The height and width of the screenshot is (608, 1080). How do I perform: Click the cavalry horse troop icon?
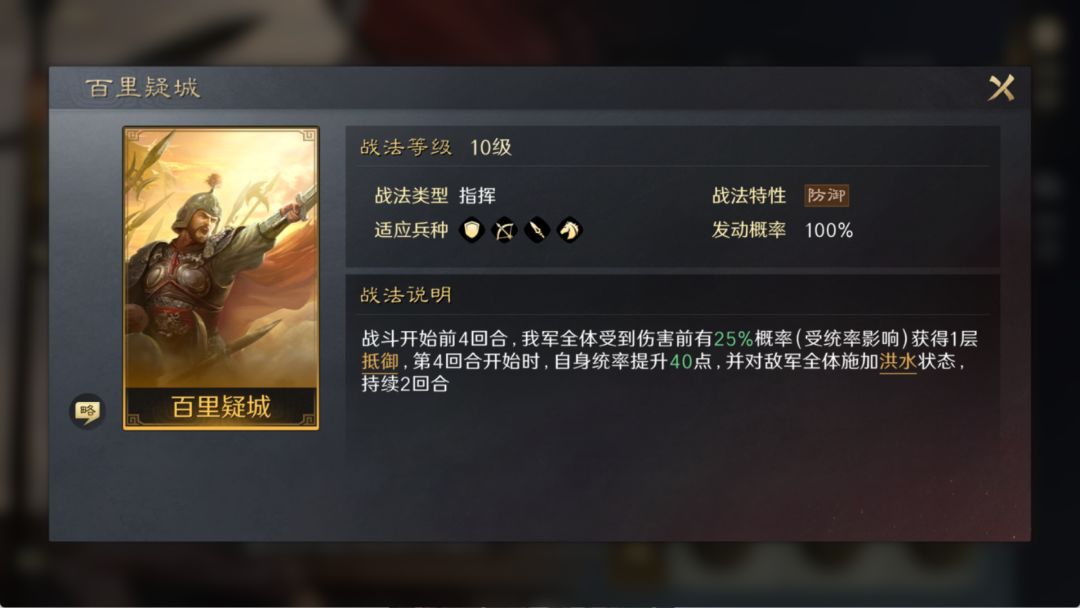click(570, 230)
